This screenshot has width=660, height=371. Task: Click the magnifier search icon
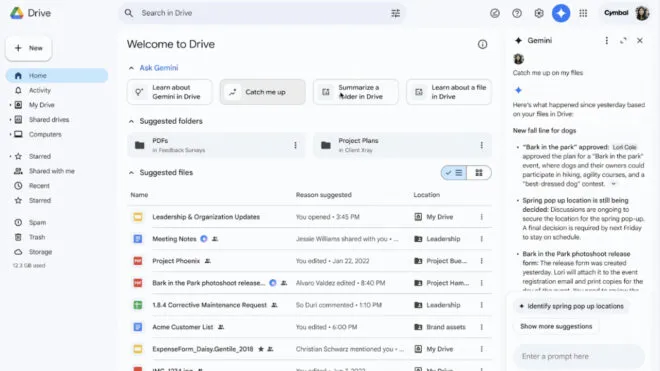pos(129,13)
